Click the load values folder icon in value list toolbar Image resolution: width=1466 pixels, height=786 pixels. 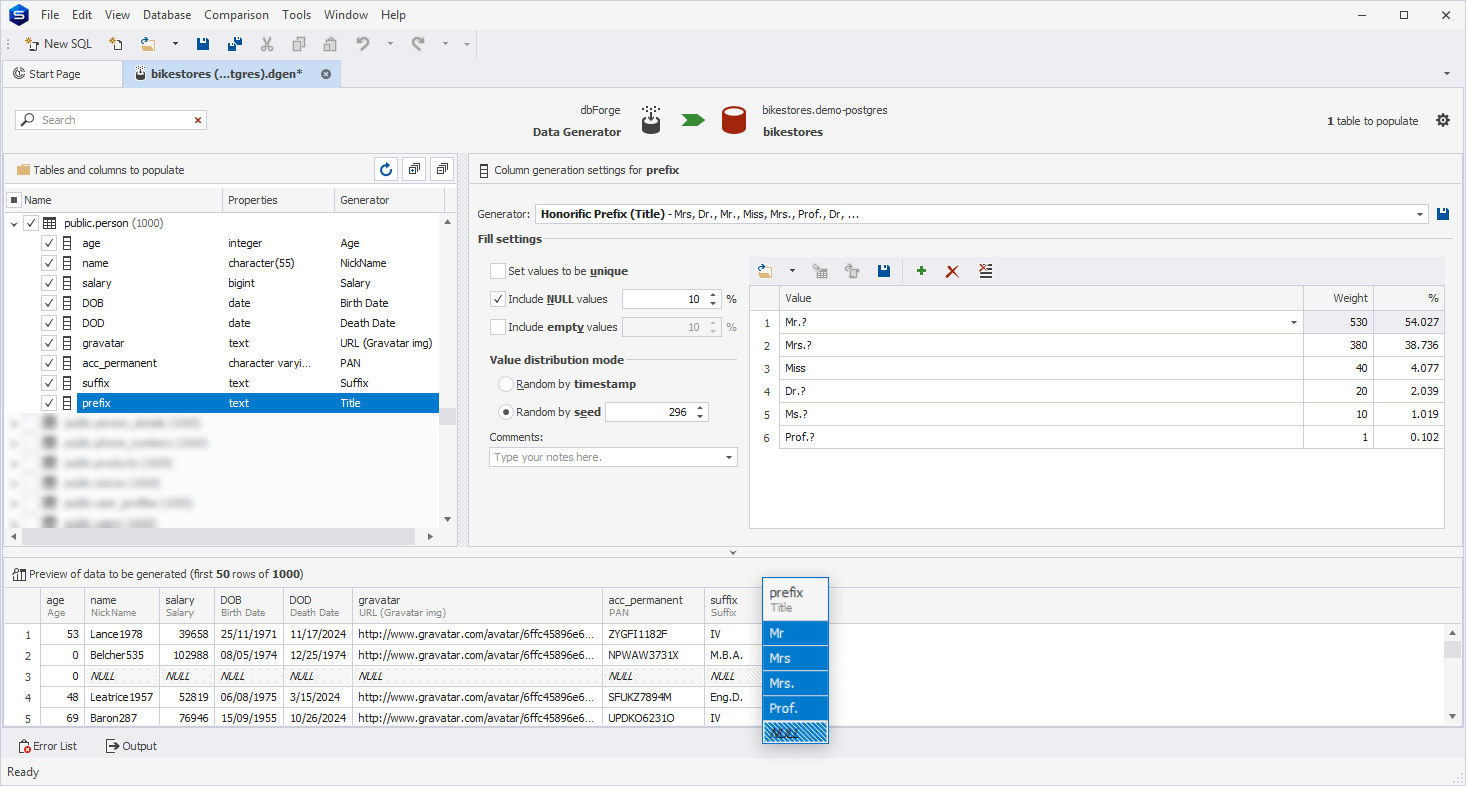click(x=766, y=271)
